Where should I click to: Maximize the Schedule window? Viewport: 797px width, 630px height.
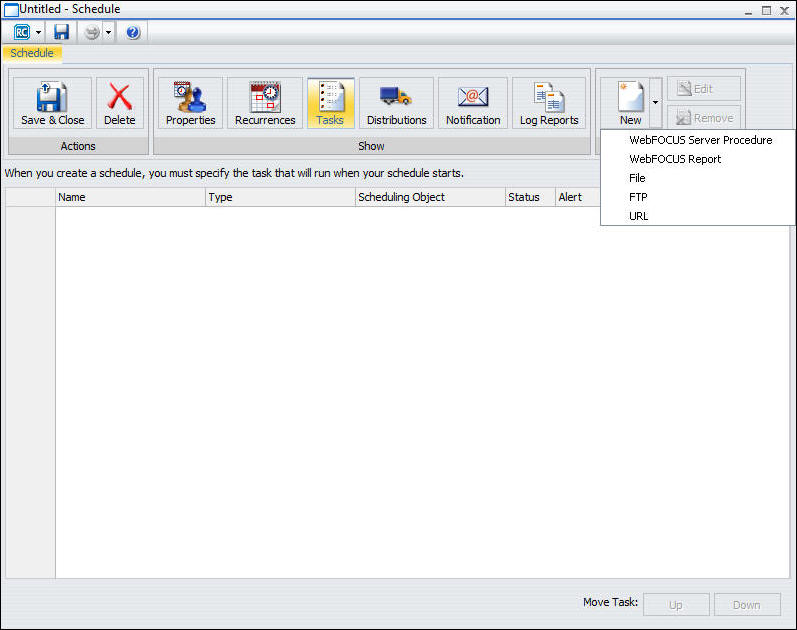click(767, 11)
